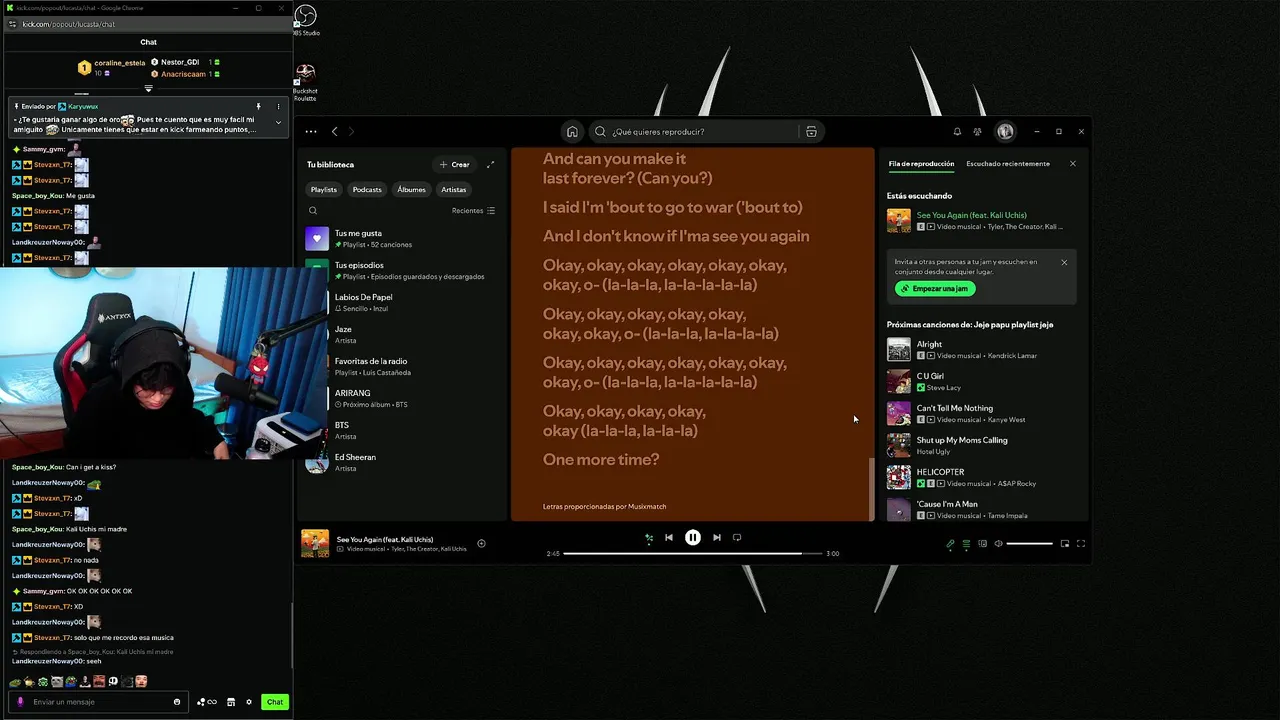The image size is (1280, 720).
Task: Pause the current song
Action: (692, 537)
